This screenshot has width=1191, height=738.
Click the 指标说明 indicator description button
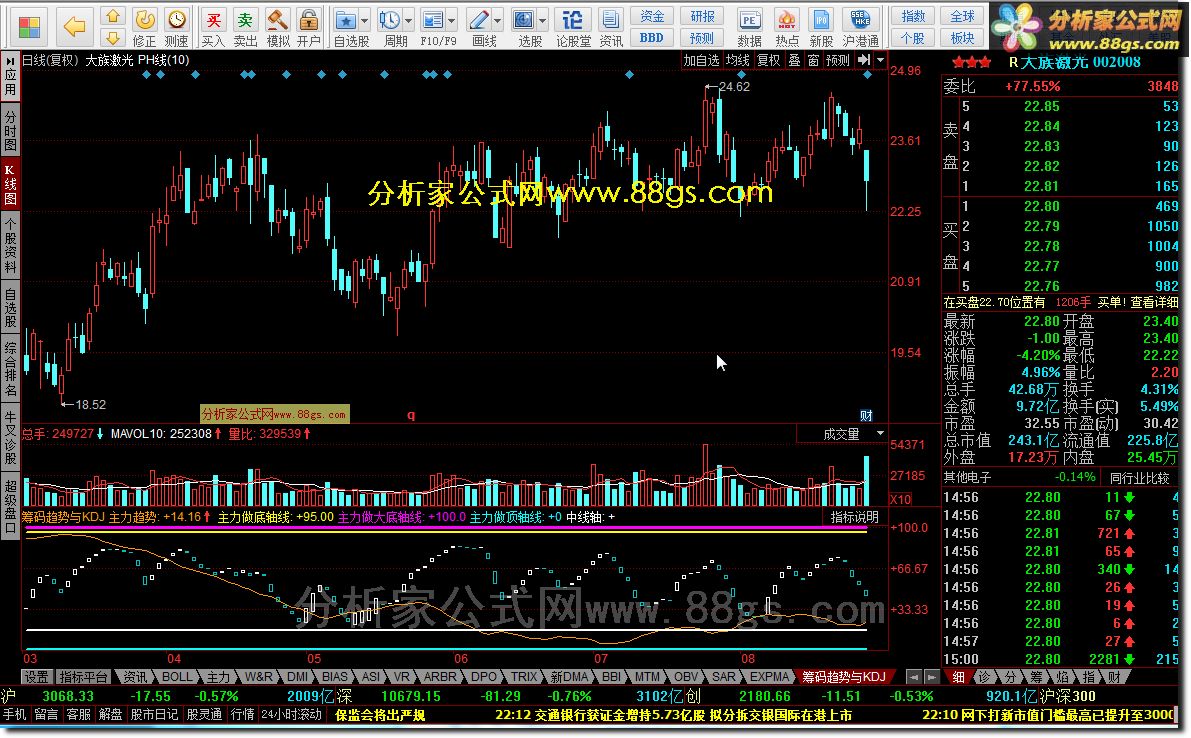855,517
